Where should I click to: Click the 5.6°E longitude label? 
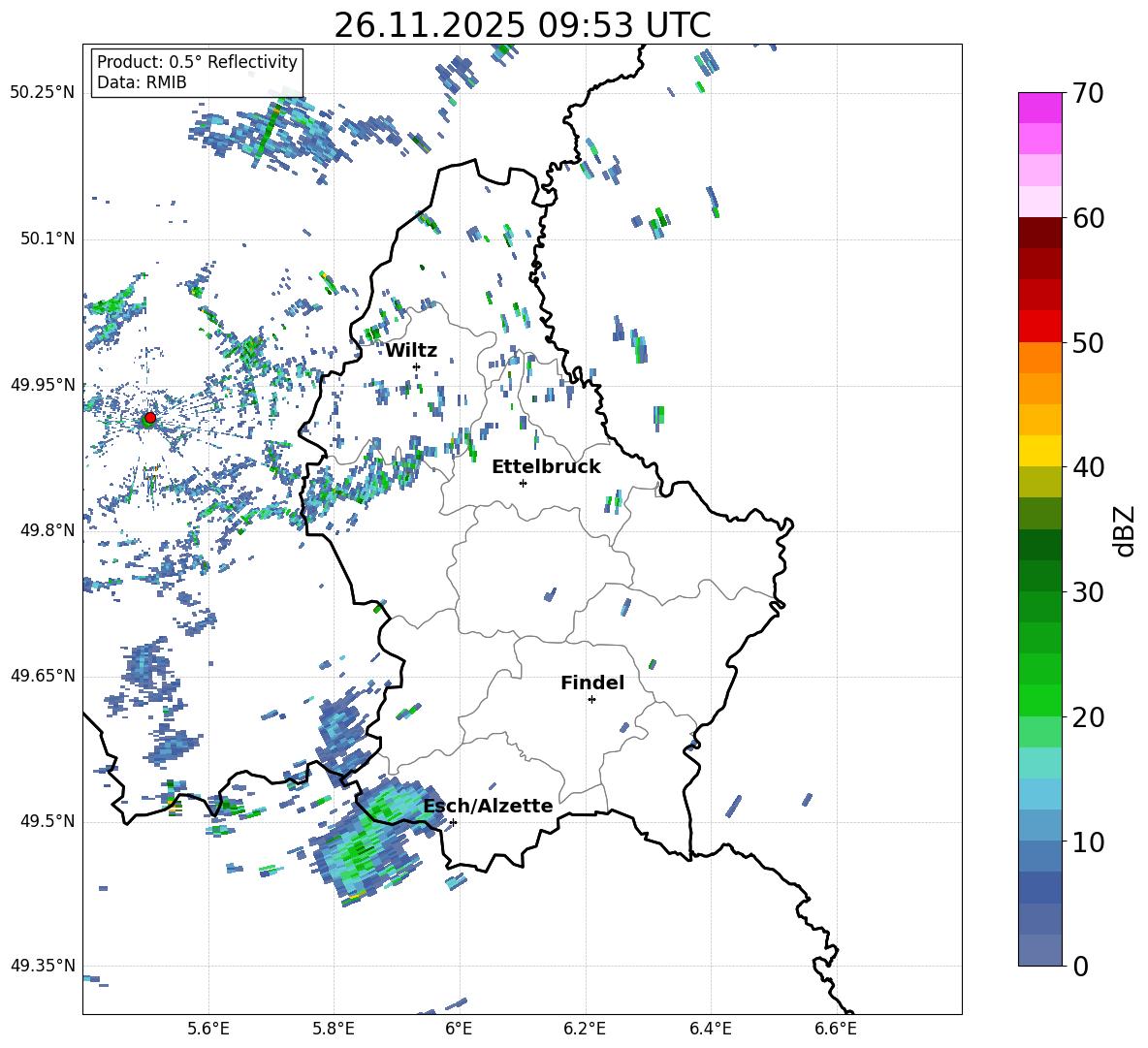pos(208,1029)
